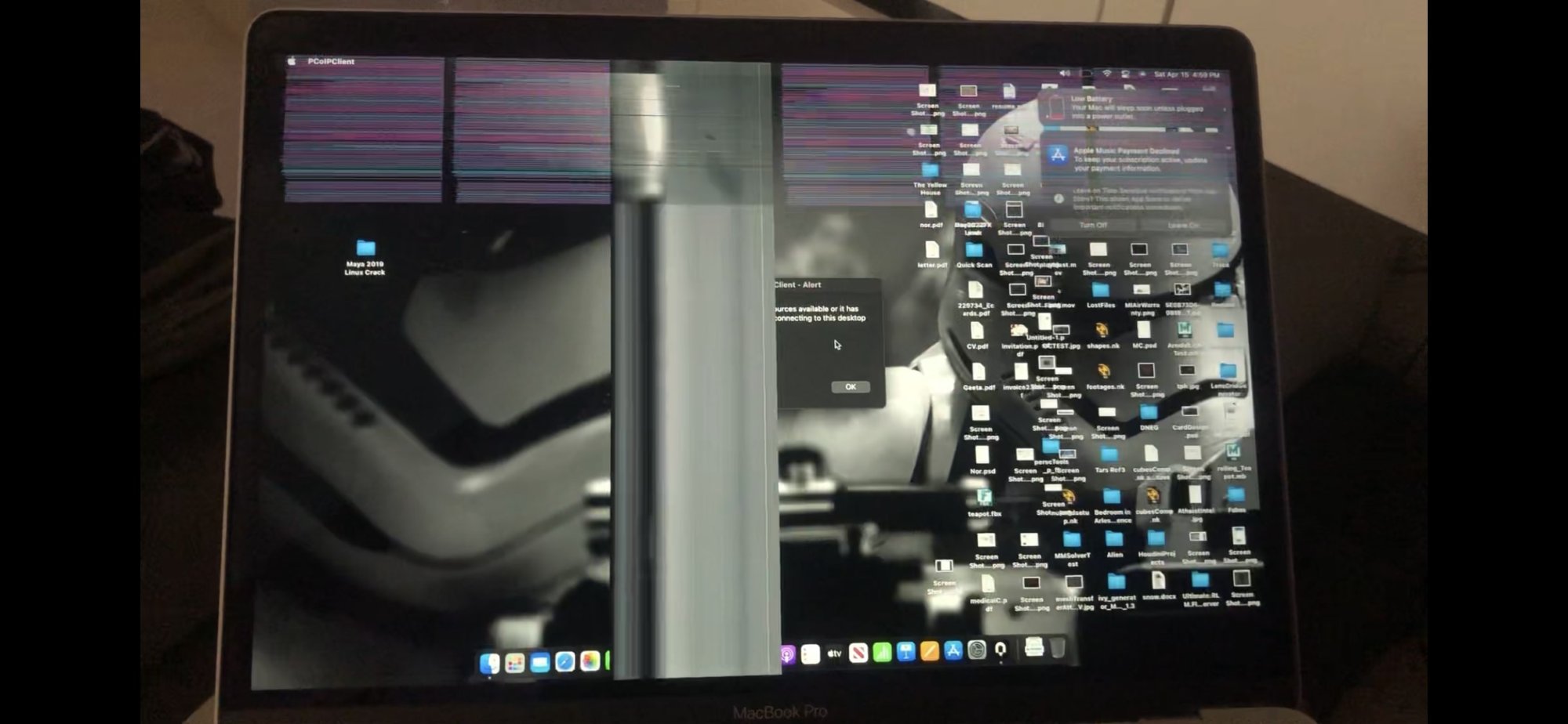This screenshot has width=1568, height=724.
Task: Launch Safari from the dock
Action: 564,661
